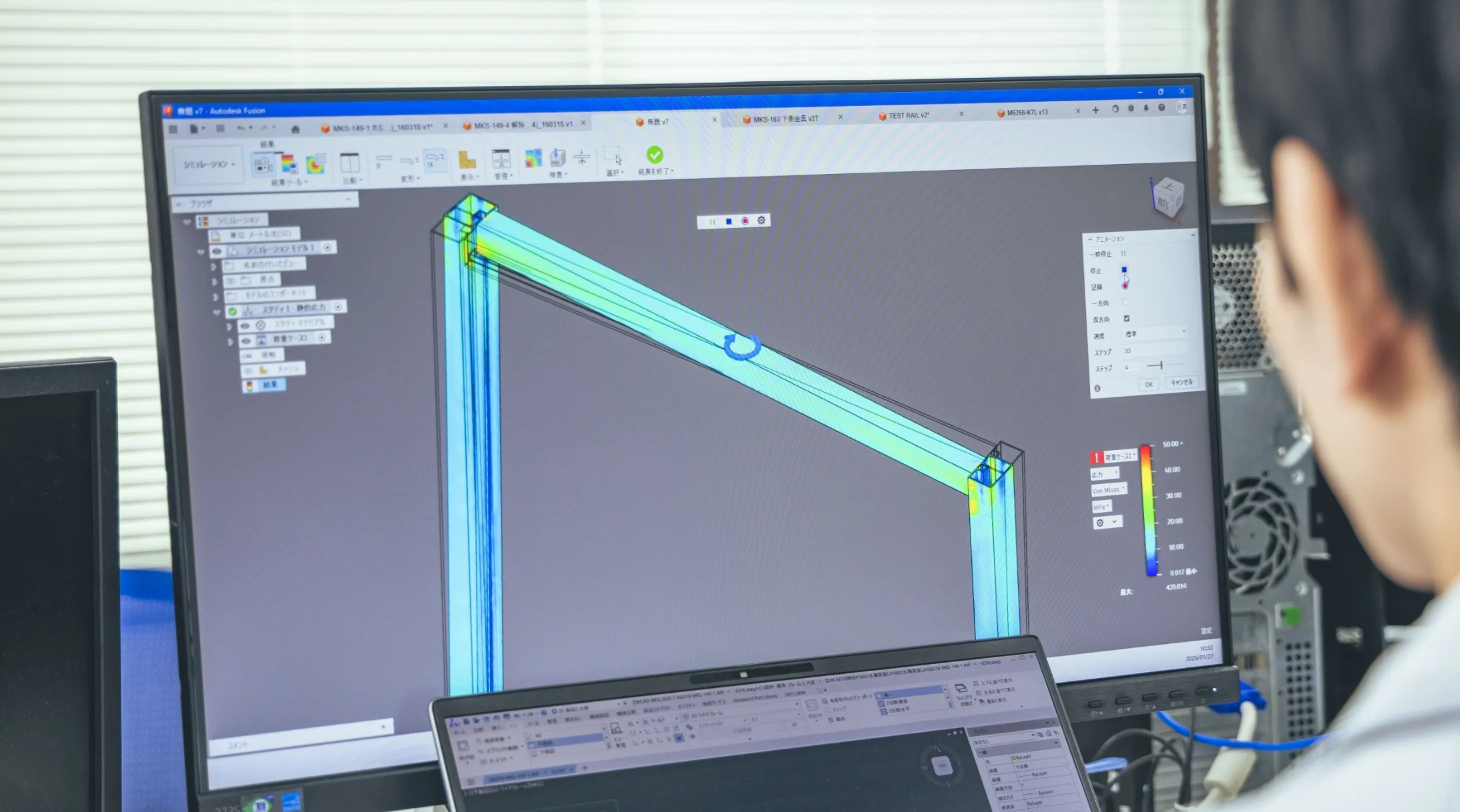Click the 表示 (Display) panel icon

pyautogui.click(x=467, y=158)
